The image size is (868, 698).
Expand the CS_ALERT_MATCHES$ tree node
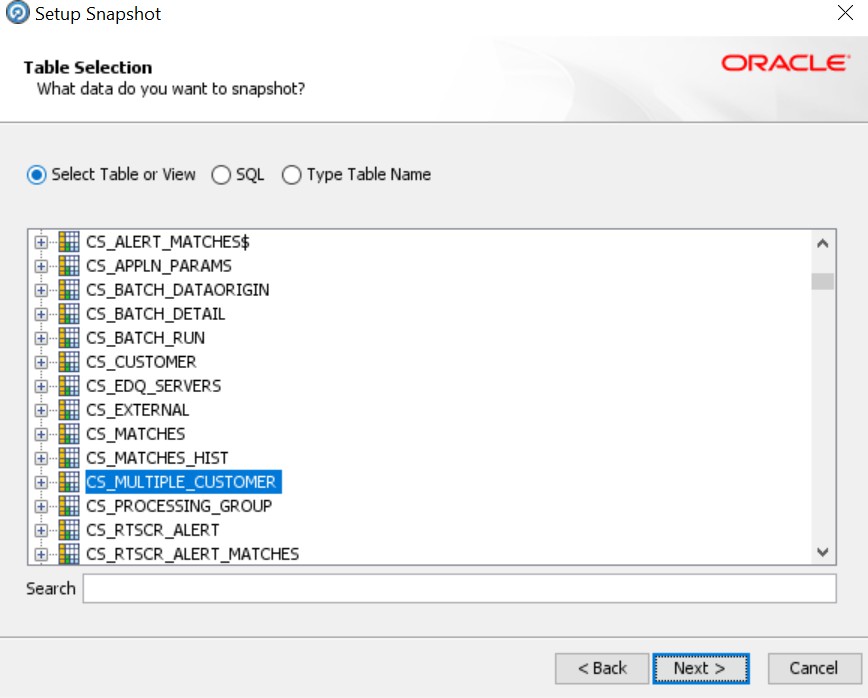click(40, 242)
